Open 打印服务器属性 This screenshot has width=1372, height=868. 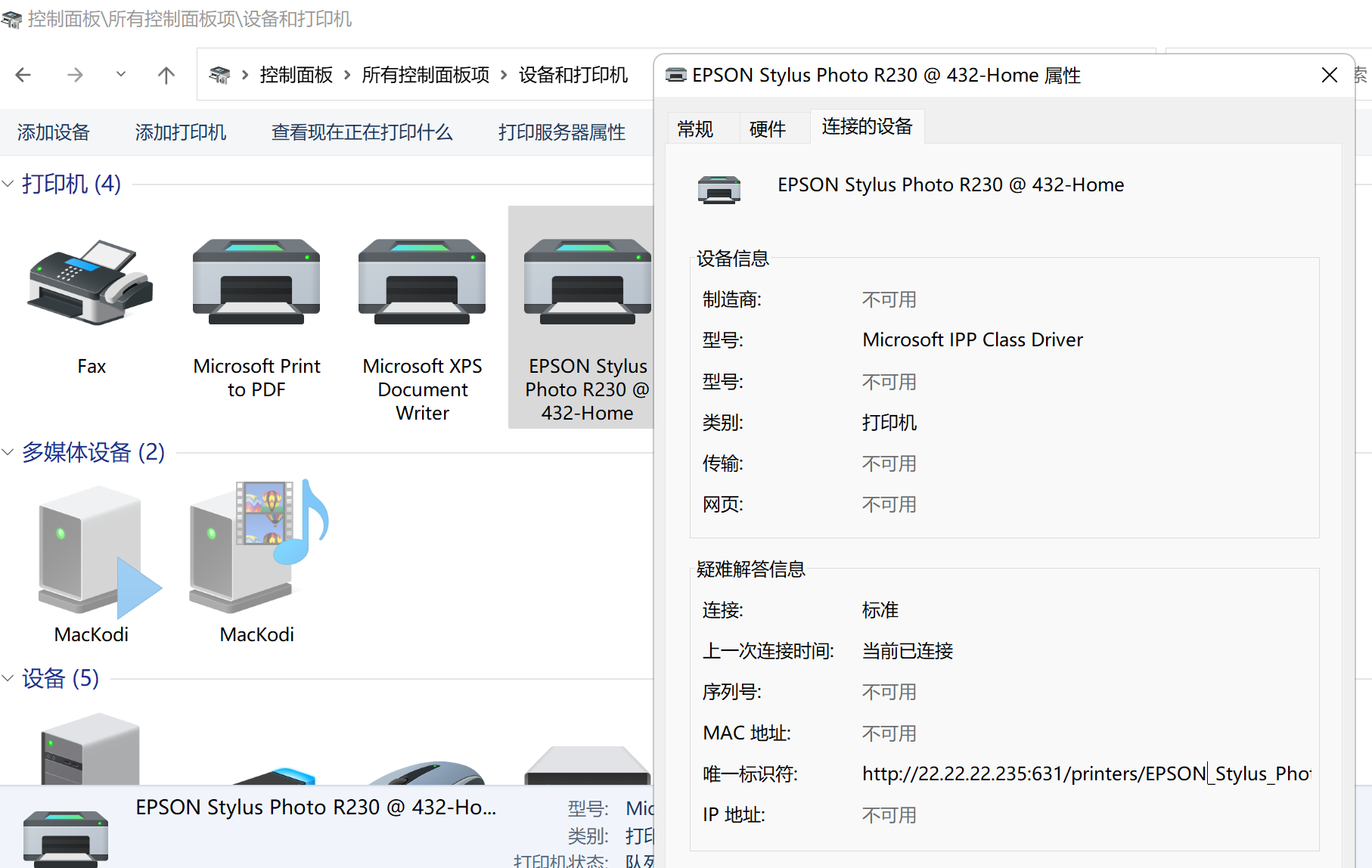(562, 132)
